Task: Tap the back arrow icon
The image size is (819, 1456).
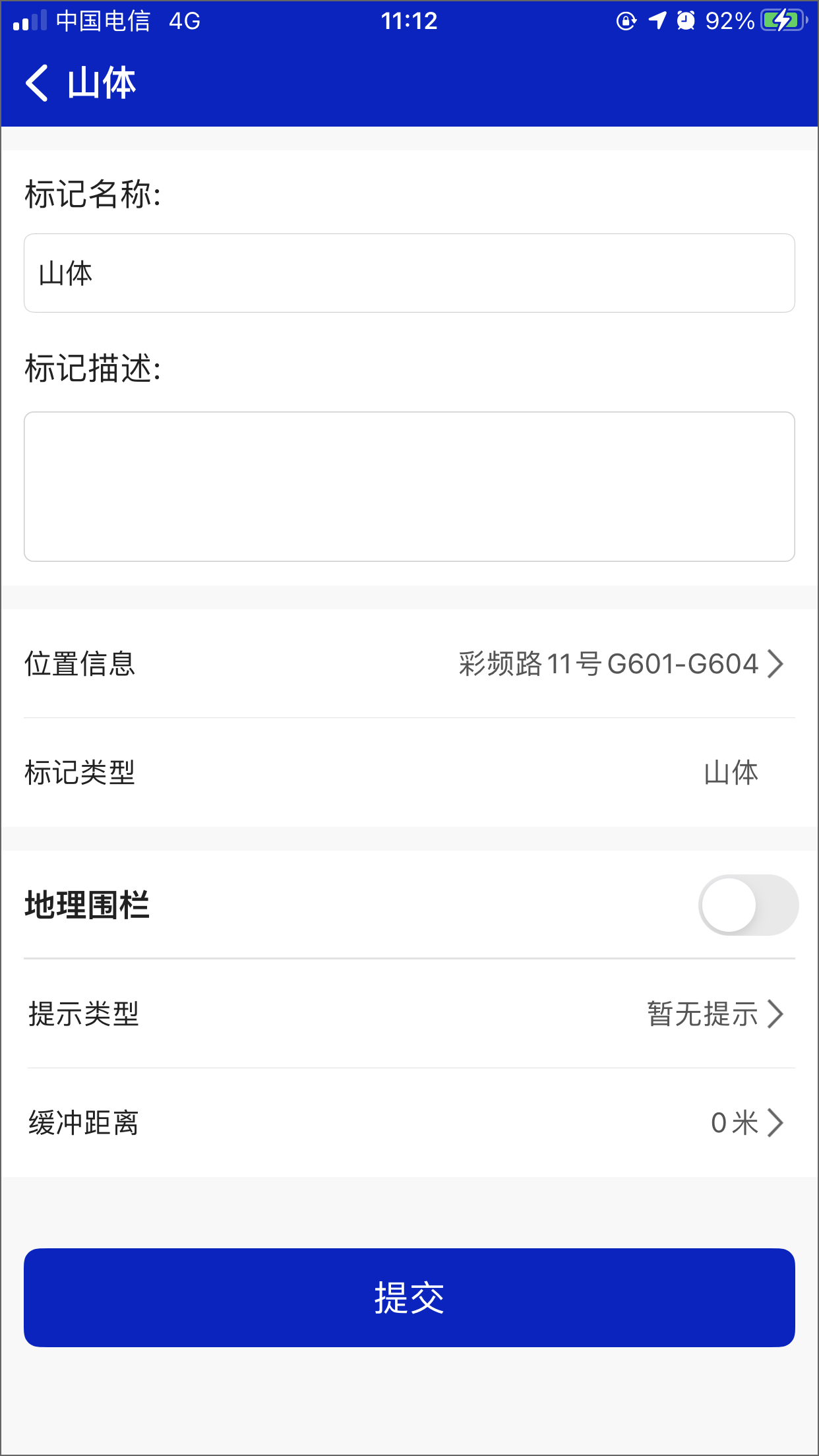Action: (x=37, y=83)
